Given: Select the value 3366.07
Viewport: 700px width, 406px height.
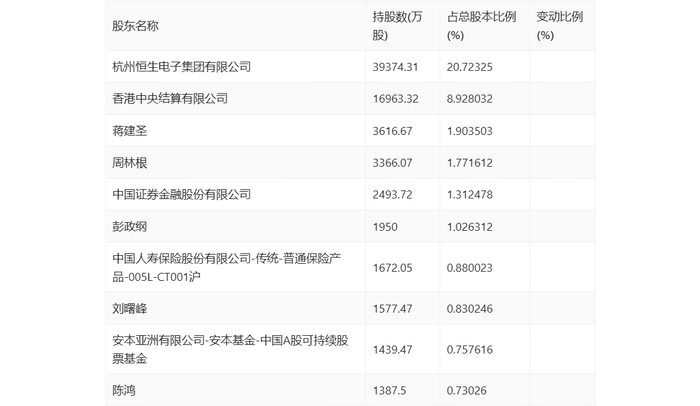Looking at the screenshot, I should [x=392, y=163].
